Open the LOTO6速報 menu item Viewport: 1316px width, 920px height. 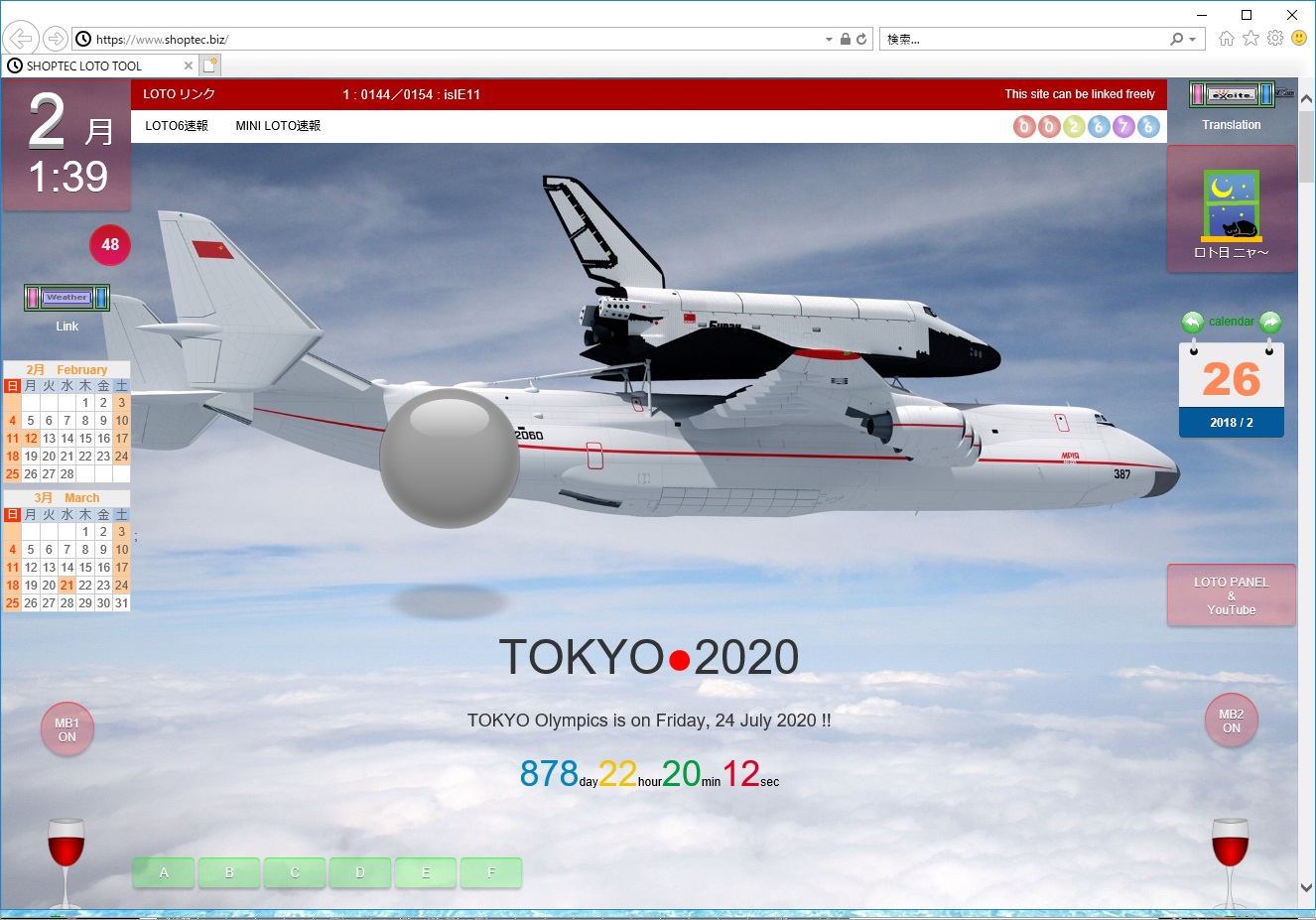click(x=177, y=126)
